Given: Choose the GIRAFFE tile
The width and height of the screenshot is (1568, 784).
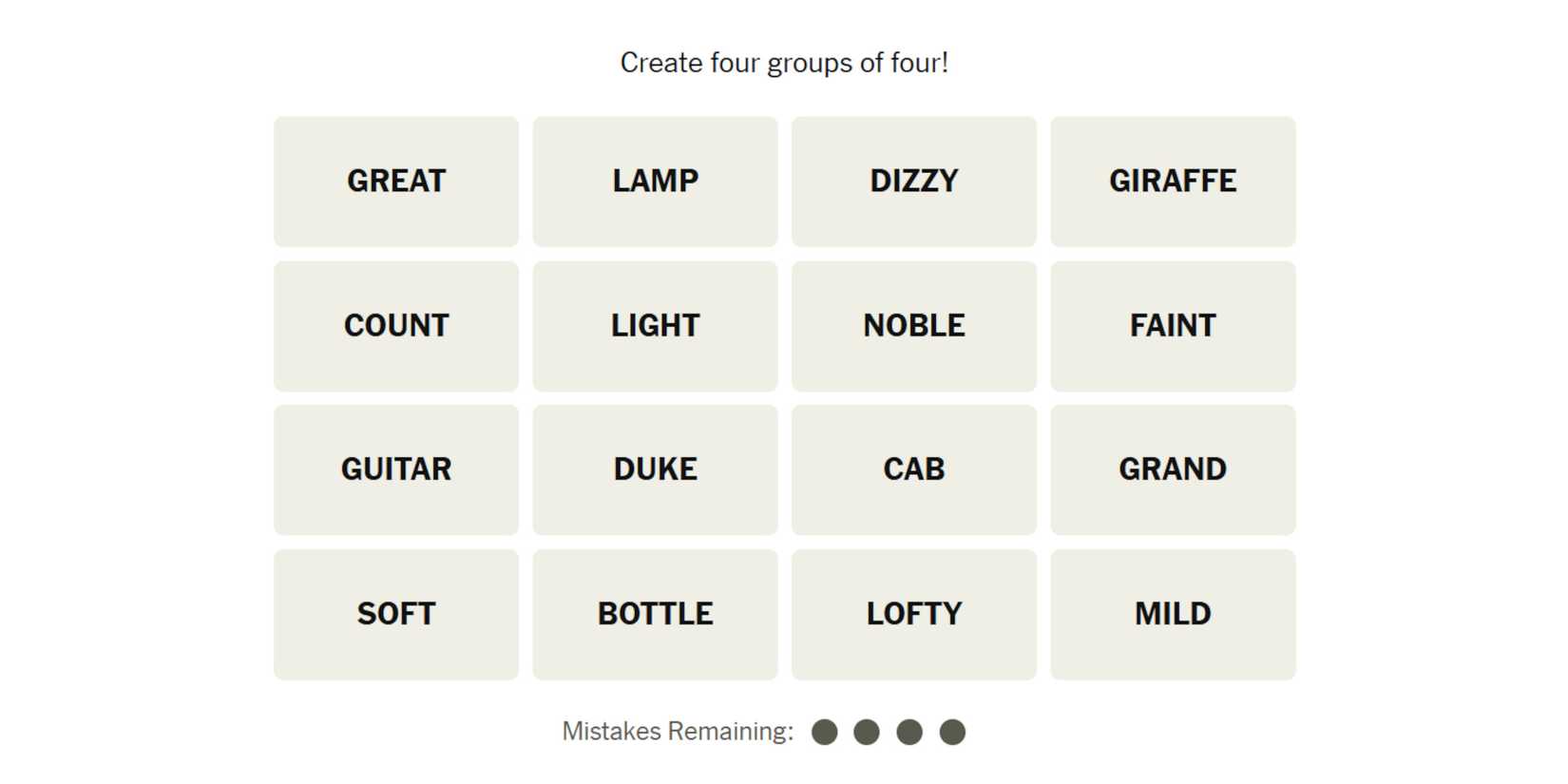Looking at the screenshot, I should 1173,182.
